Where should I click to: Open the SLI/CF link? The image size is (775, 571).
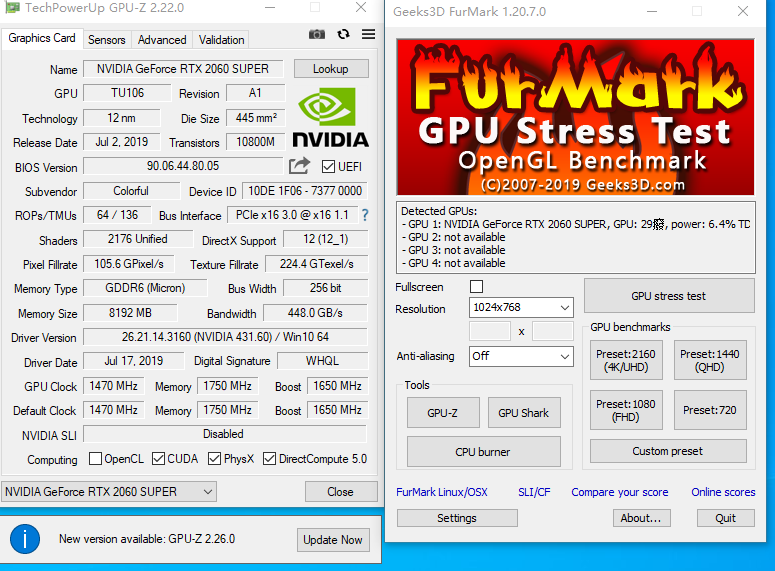534,492
